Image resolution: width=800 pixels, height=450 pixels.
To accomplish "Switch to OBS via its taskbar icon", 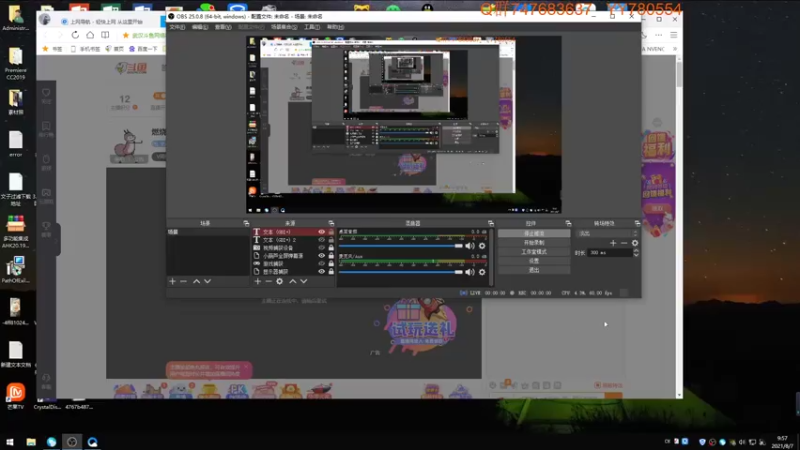I will point(72,442).
